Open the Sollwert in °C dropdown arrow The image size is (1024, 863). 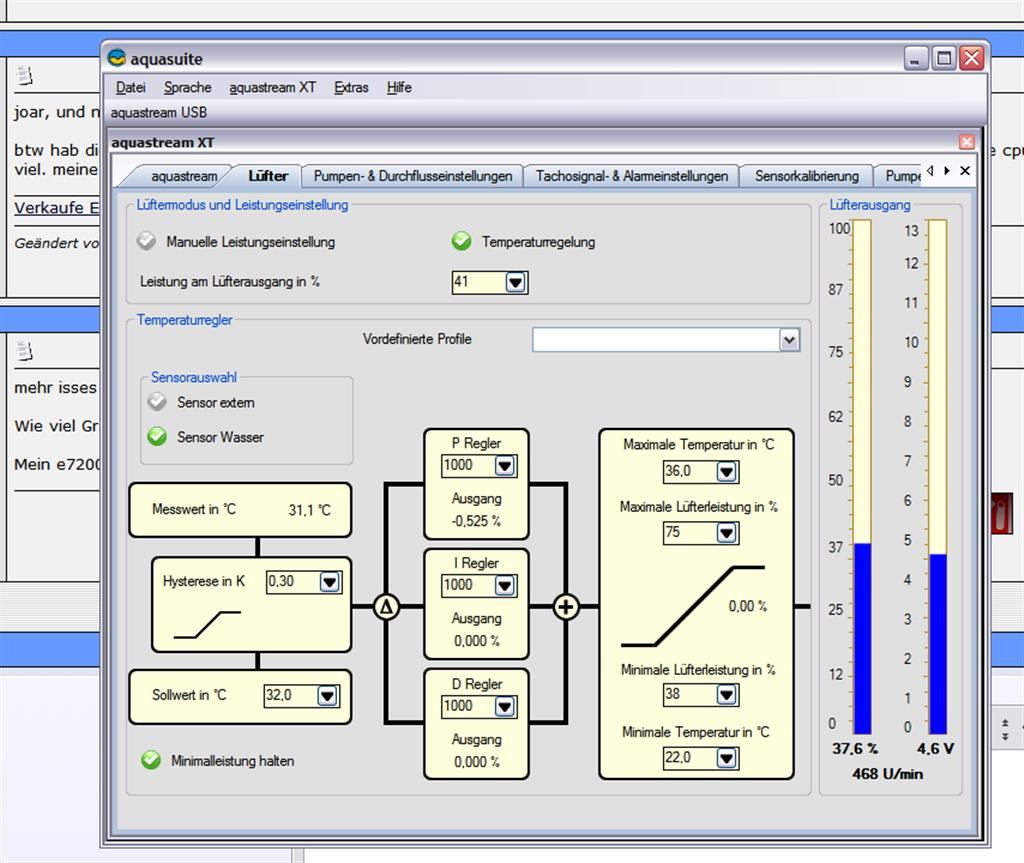tap(327, 696)
